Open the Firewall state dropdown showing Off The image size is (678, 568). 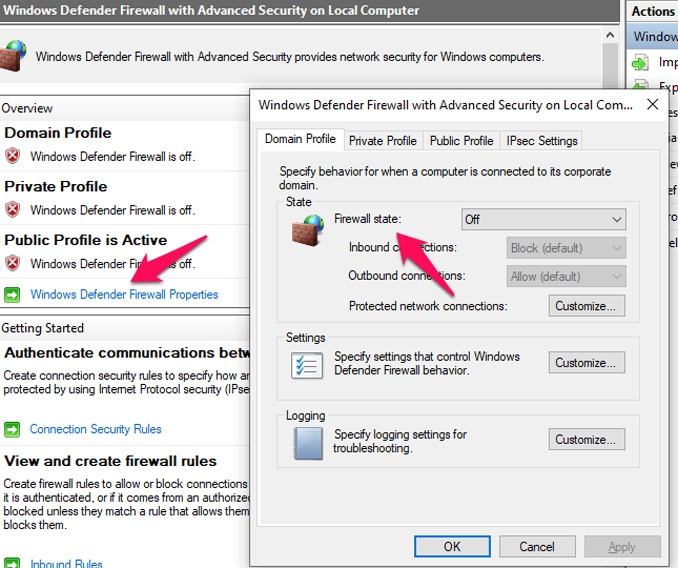tap(544, 220)
